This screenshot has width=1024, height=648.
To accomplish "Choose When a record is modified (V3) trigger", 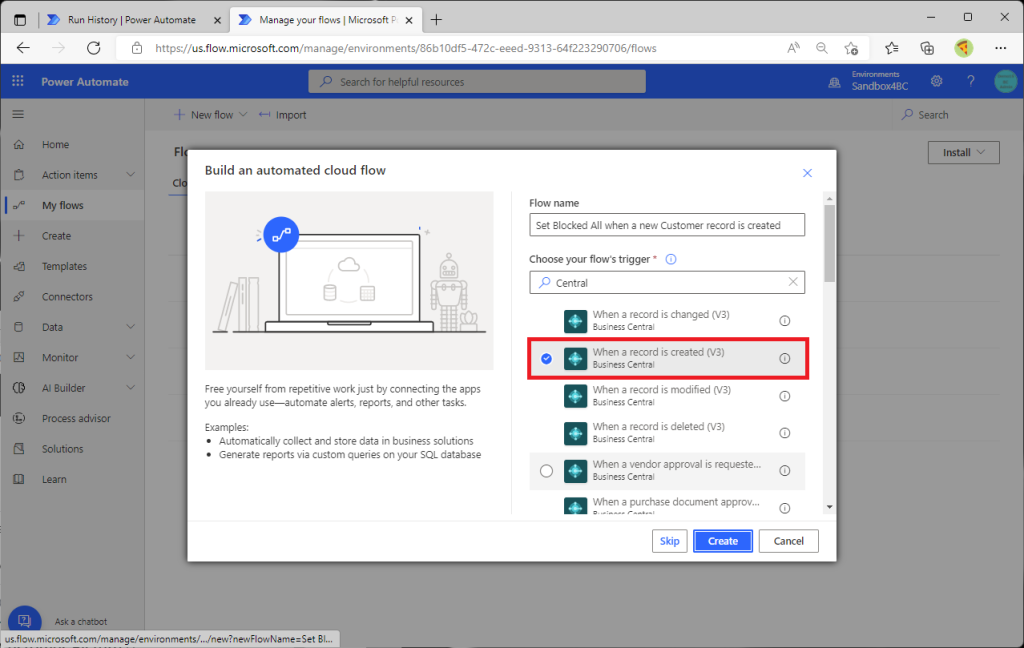I will (667, 396).
